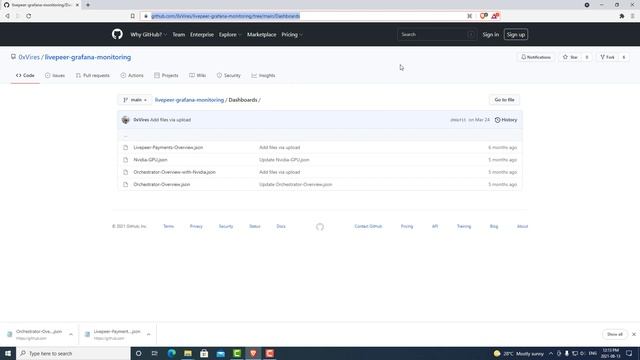This screenshot has height=360, width=640.
Task: Open Microsoft Store from taskbar
Action: click(204, 353)
